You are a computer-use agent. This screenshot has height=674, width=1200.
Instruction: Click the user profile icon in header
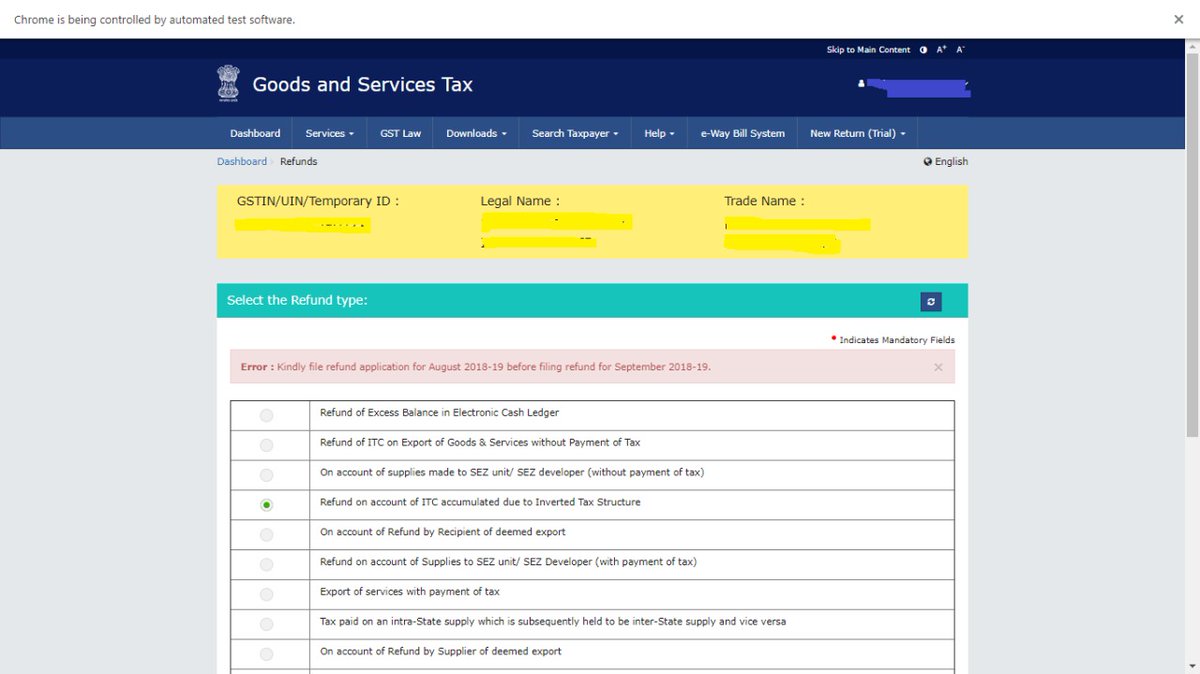point(860,84)
